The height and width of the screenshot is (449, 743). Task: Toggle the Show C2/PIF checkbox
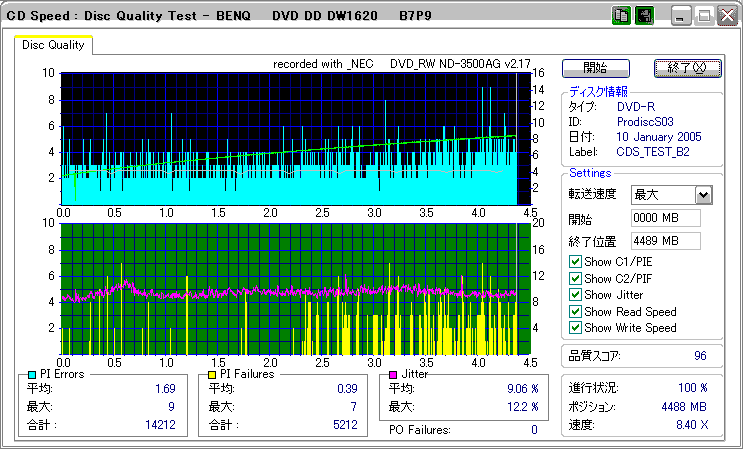click(x=574, y=279)
